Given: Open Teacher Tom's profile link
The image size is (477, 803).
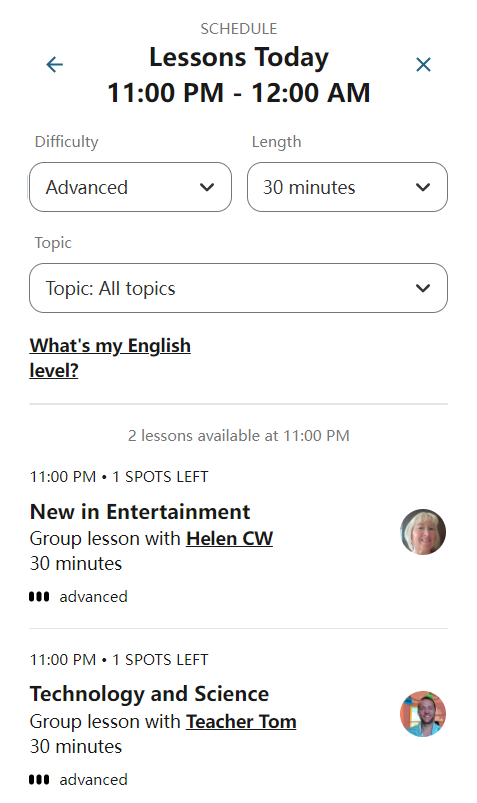Looking at the screenshot, I should pyautogui.click(x=241, y=721).
